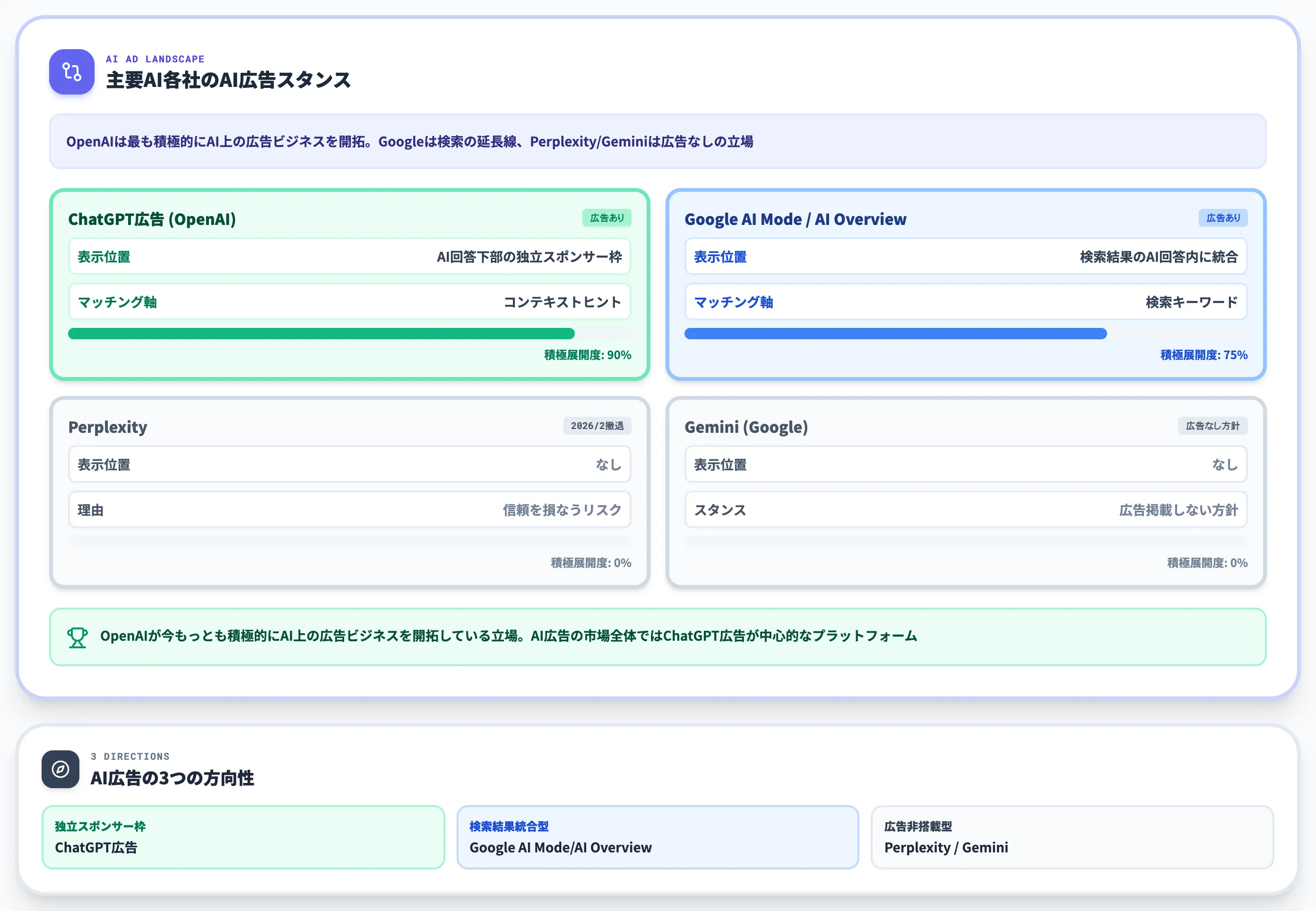The image size is (1316, 911).
Task: Click 検索結果のAI回答内に統合 value
Action: (x=1159, y=257)
